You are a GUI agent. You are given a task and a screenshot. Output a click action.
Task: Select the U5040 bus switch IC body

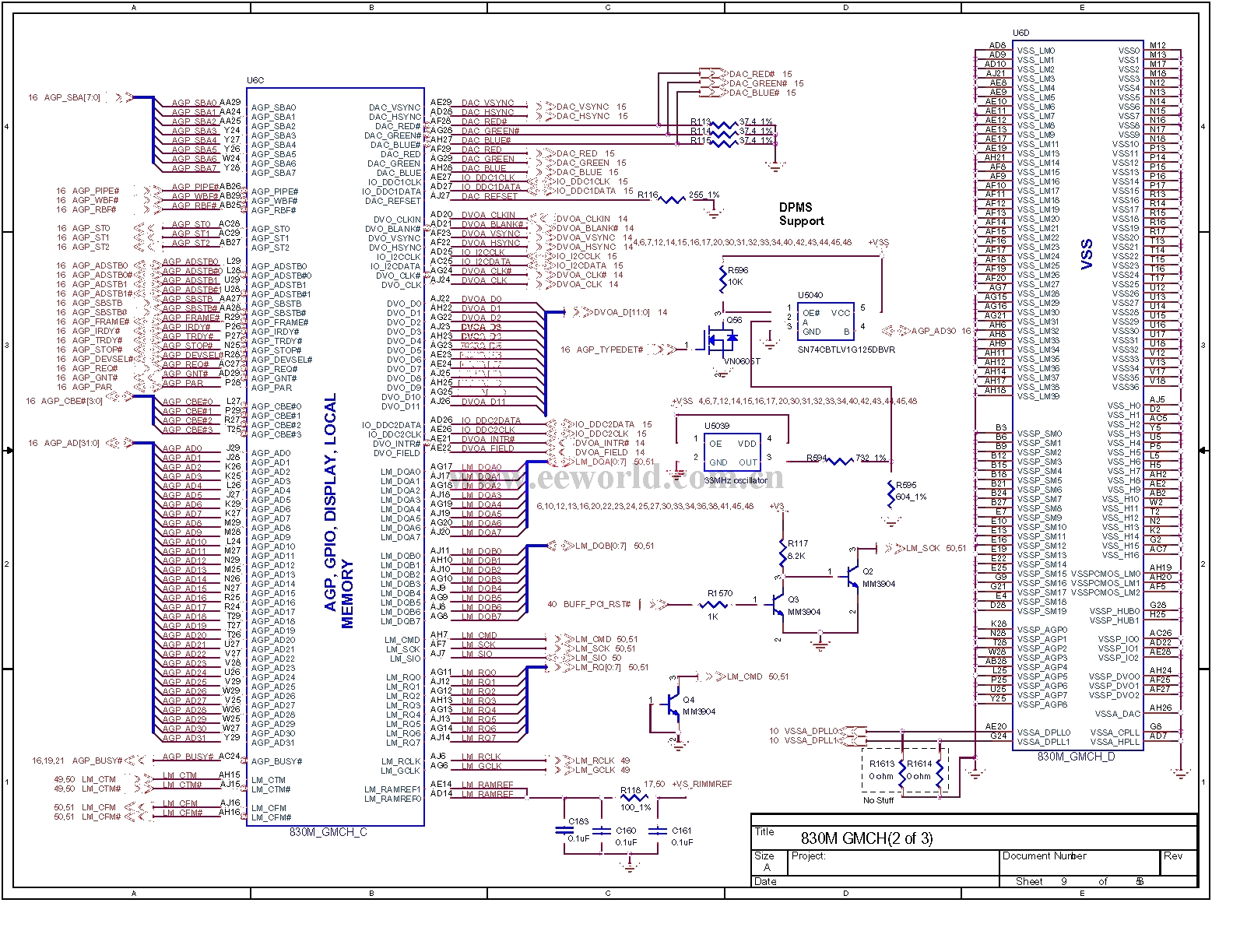pyautogui.click(x=826, y=321)
